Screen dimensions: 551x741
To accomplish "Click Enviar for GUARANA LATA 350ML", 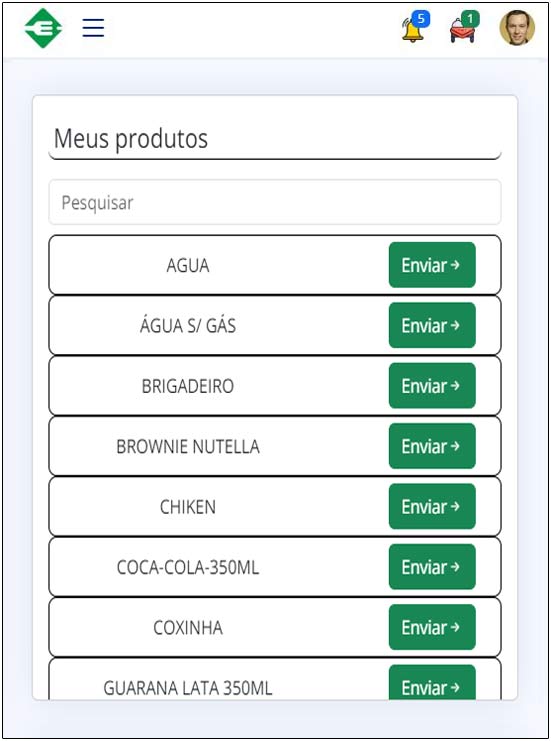I will point(432,683).
